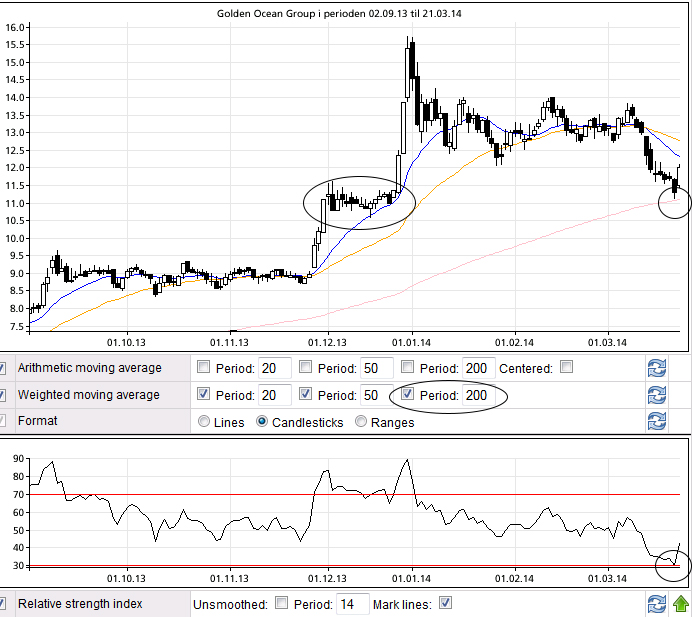
Task: Select Ranges chart format
Action: [362, 422]
